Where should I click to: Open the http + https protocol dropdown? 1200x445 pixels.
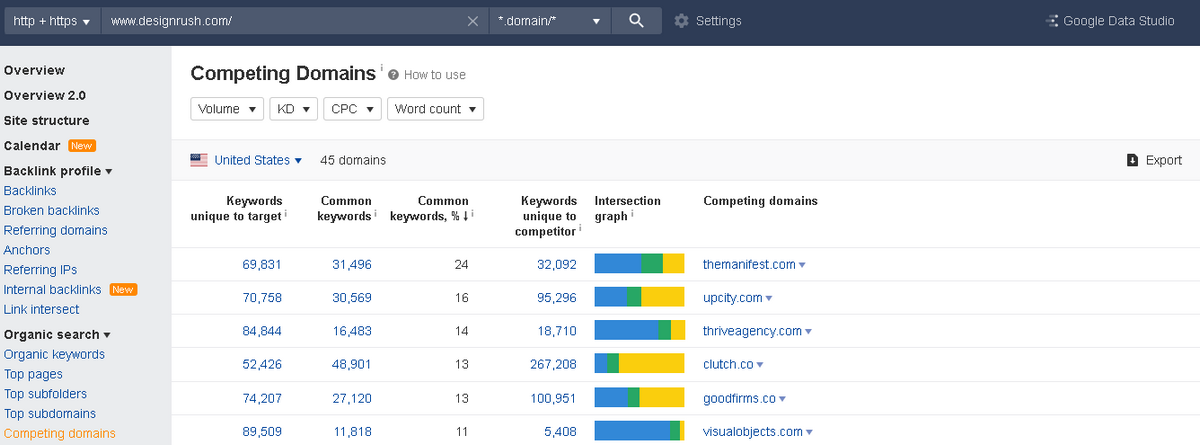coord(51,21)
